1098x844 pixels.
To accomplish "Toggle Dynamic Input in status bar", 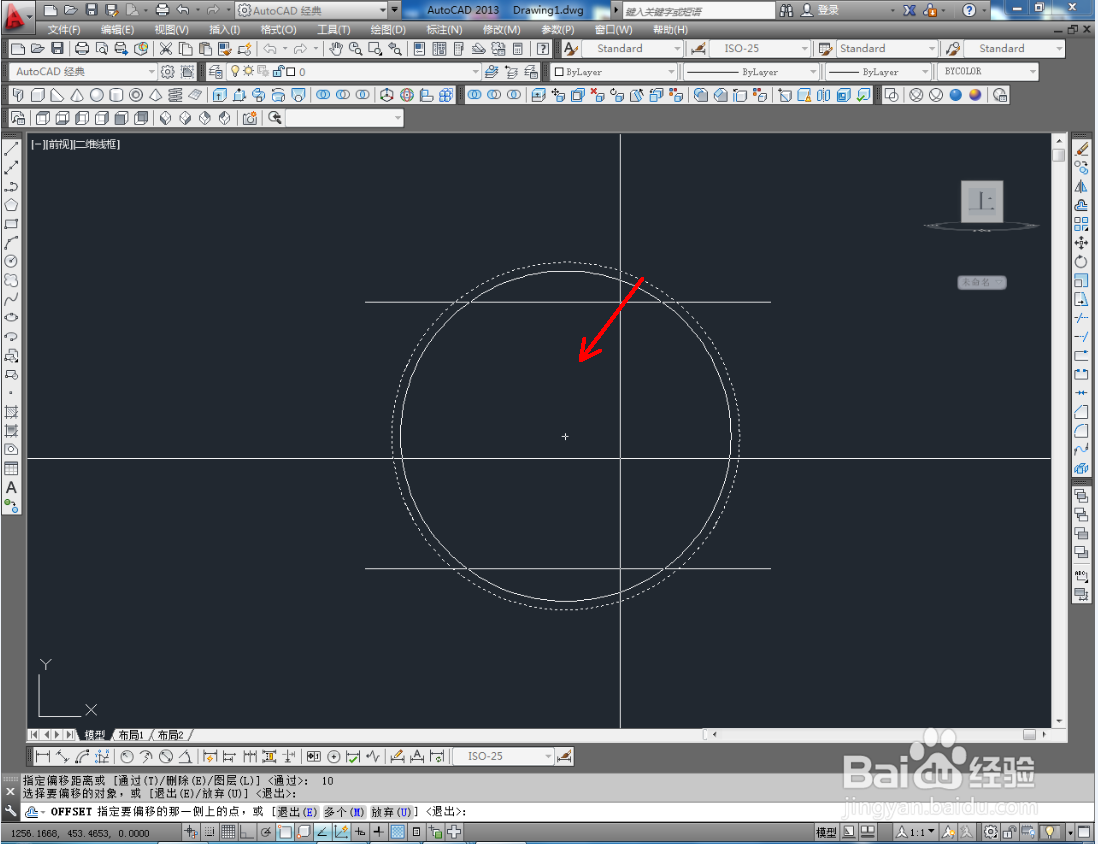I will (x=360, y=832).
